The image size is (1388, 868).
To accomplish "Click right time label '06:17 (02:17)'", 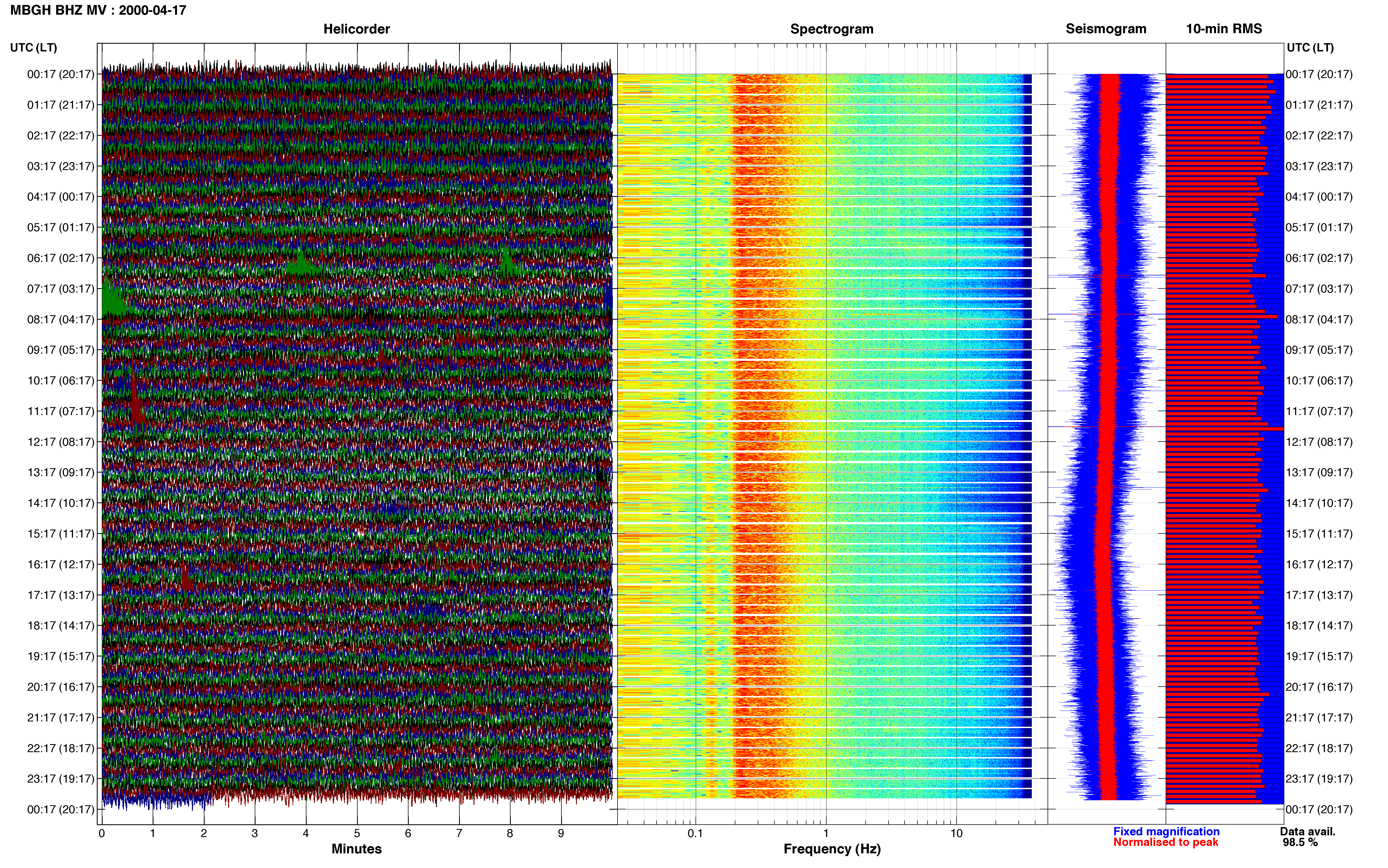I will 1319,258.
